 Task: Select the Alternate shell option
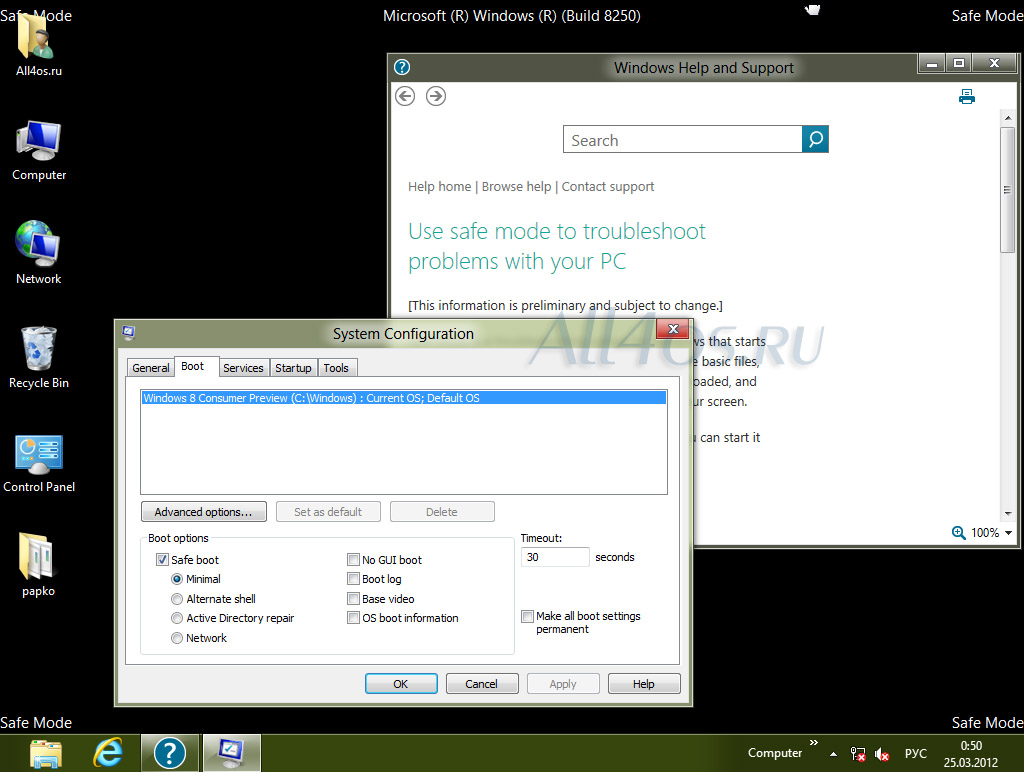(x=176, y=599)
